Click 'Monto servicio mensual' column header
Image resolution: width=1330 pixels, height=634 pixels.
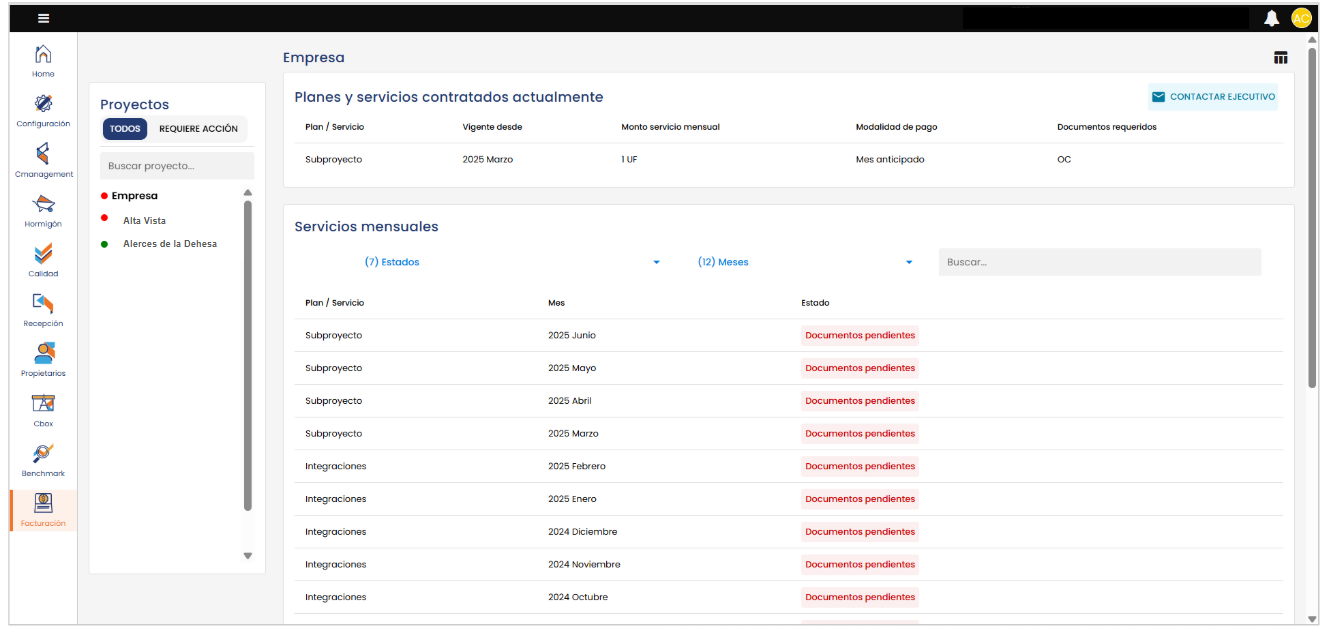[x=670, y=127]
